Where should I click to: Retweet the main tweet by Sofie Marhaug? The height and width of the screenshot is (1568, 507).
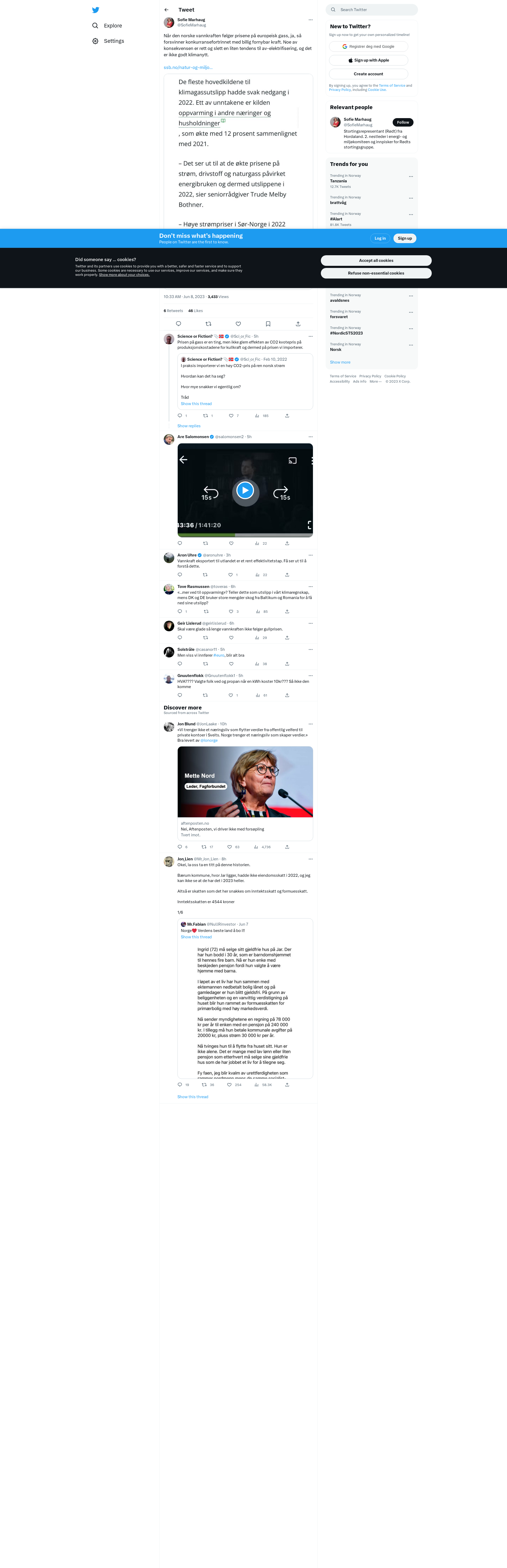point(208,324)
